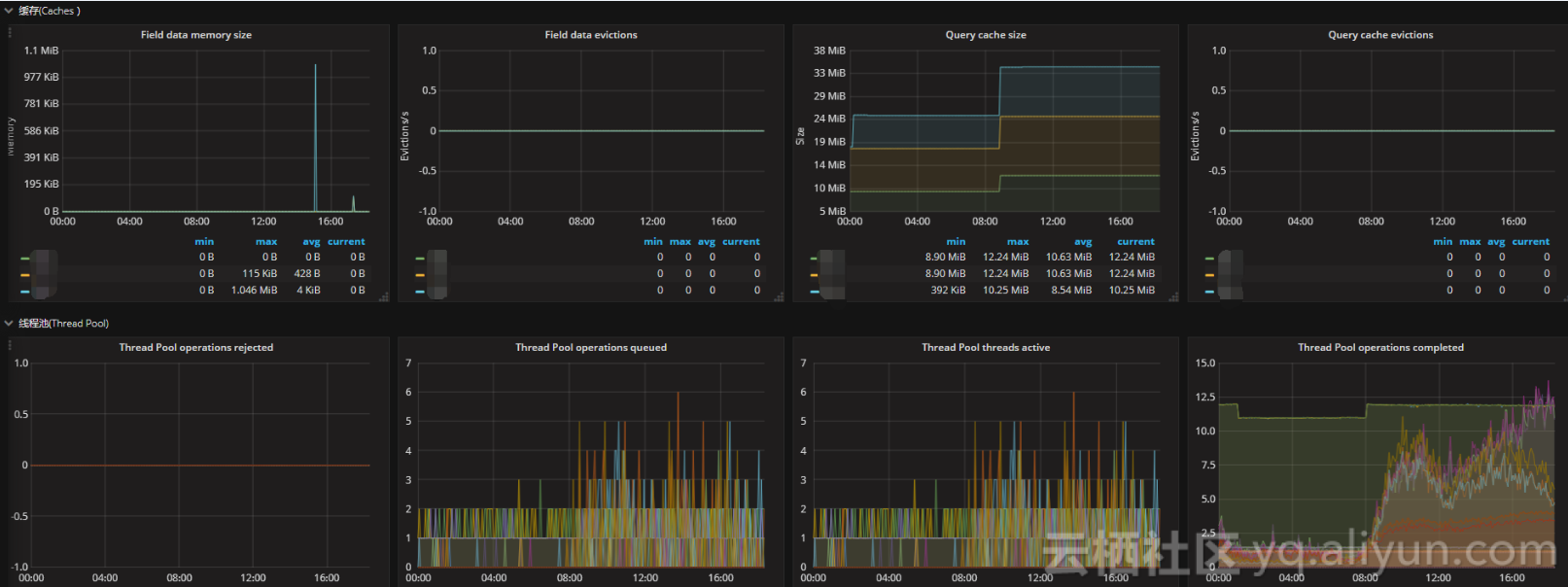Open the Thread Pool operations rejected panel menu
Viewport: 1568px width, 587px height.
[196, 347]
